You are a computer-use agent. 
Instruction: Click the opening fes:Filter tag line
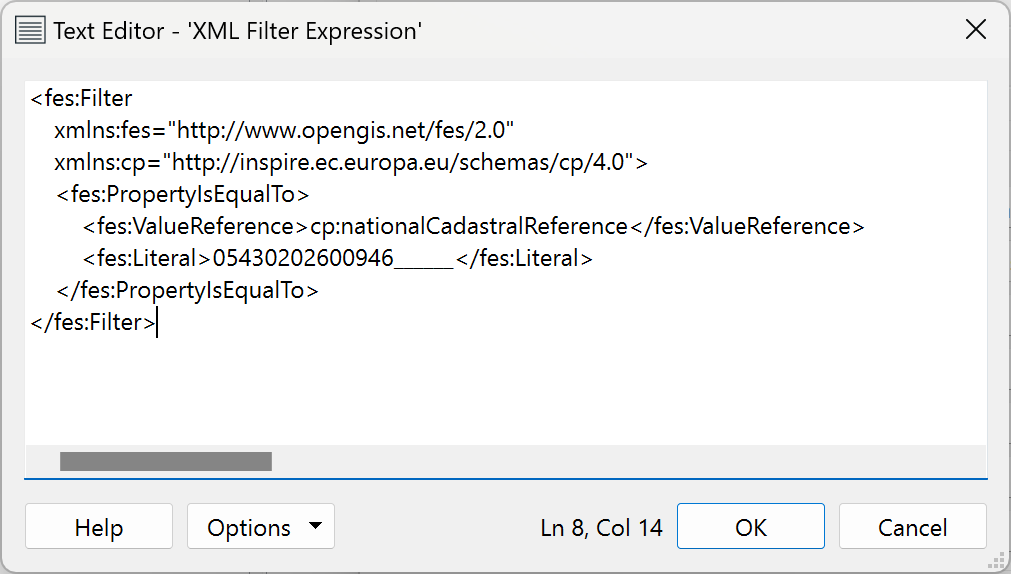coord(81,98)
